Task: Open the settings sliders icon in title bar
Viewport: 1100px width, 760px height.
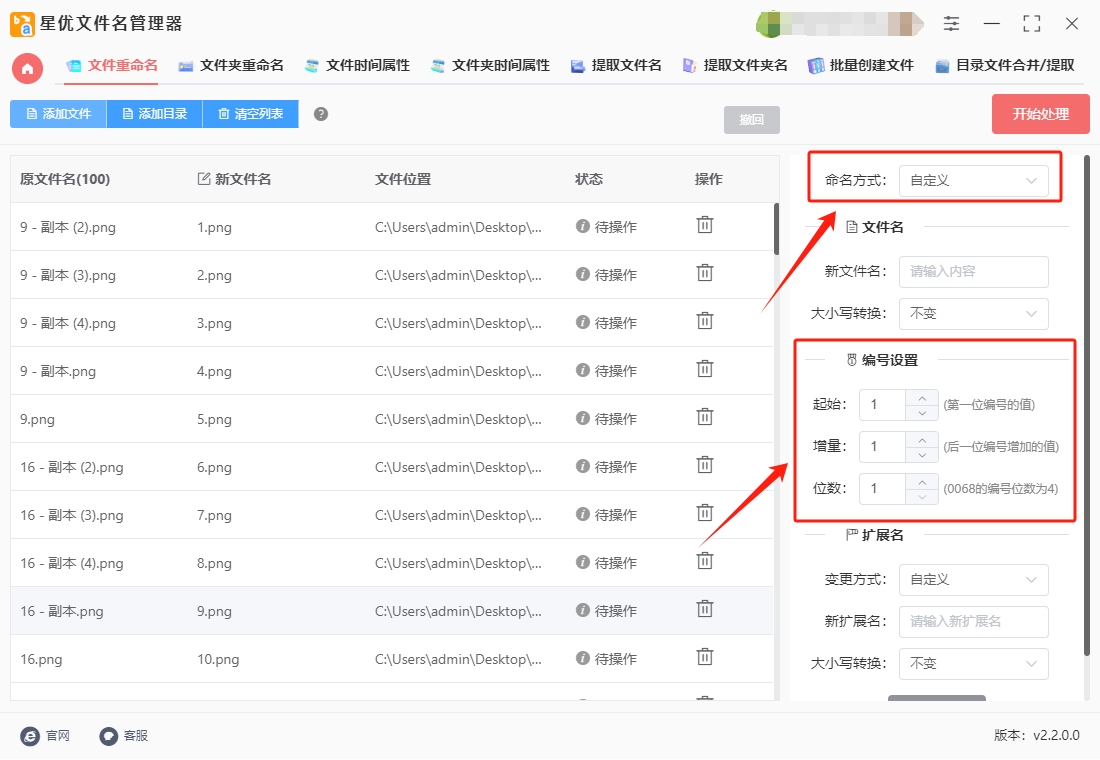Action: click(951, 24)
